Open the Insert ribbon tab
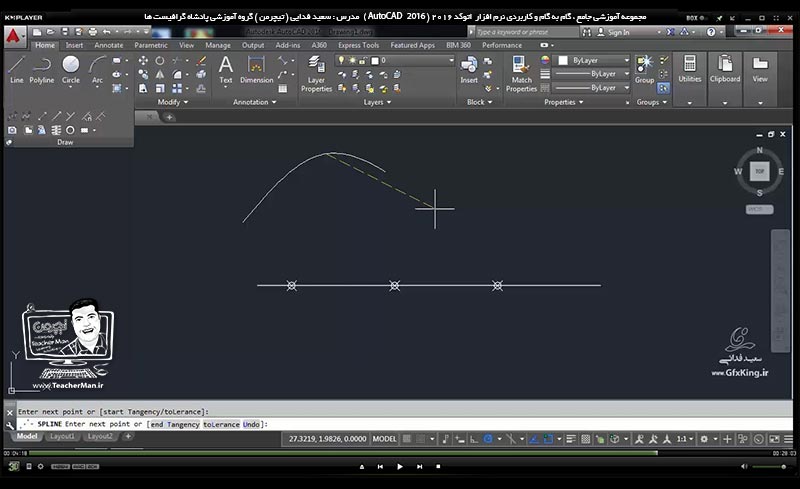The image size is (800, 489). [x=74, y=45]
